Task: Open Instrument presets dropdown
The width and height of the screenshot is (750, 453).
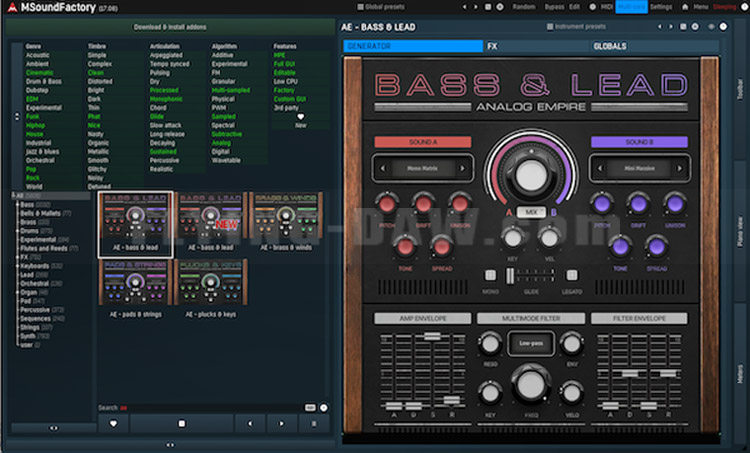Action: (x=576, y=27)
